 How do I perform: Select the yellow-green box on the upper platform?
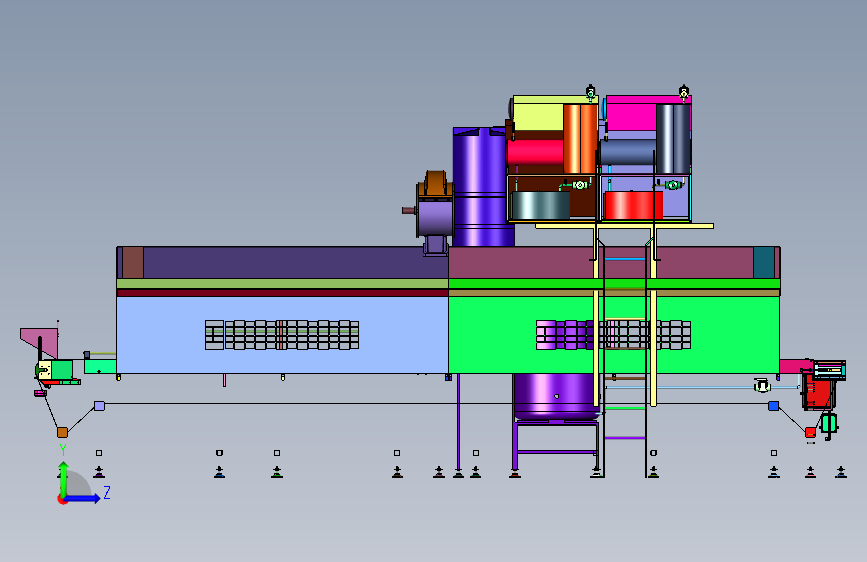pyautogui.click(x=538, y=113)
